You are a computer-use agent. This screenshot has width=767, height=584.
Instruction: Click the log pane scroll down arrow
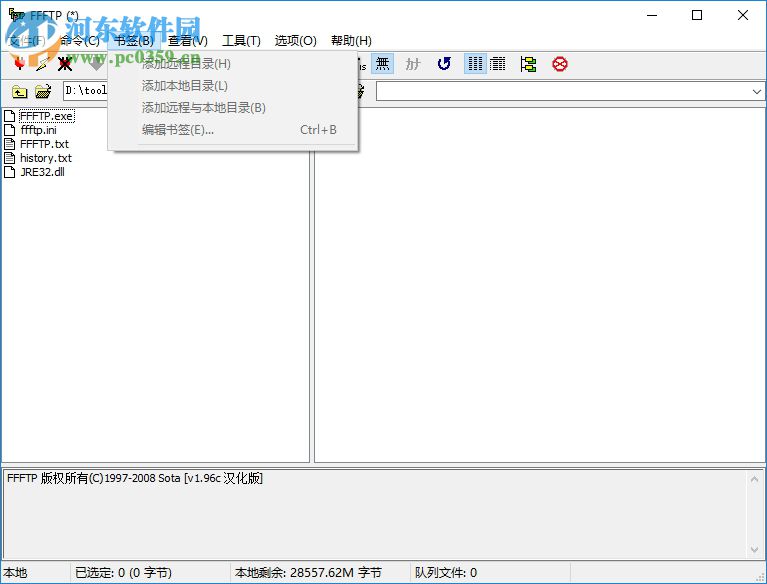coord(754,550)
